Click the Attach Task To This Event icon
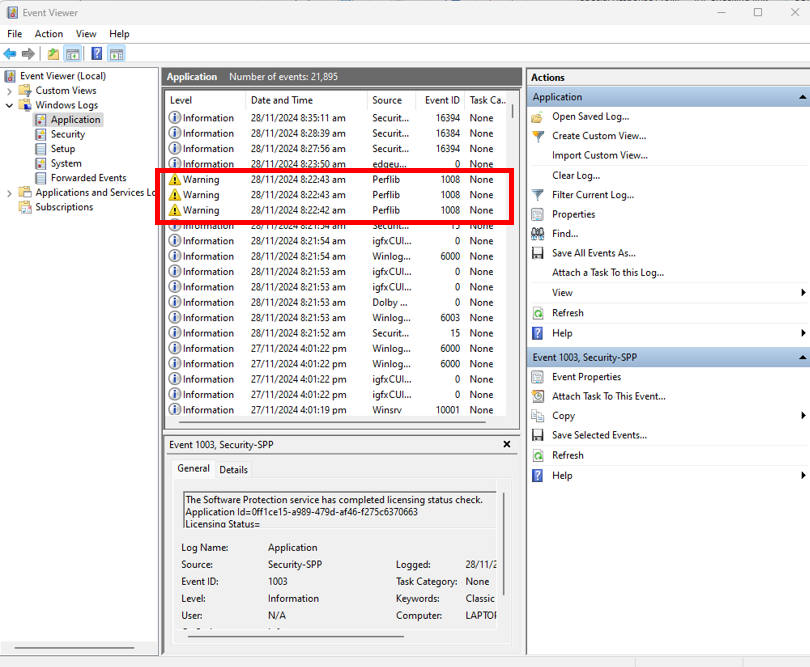The height and width of the screenshot is (667, 810). coord(537,396)
